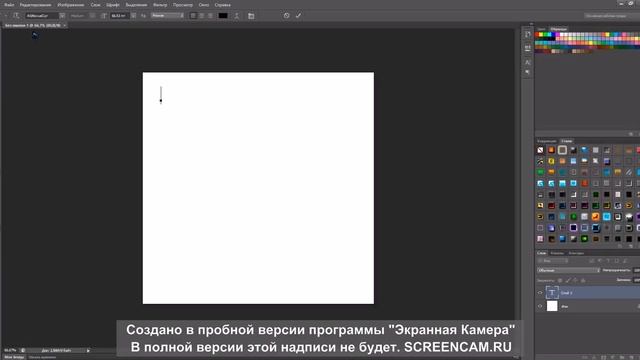Pick the red swatch in Swatches panel
Image resolution: width=640 pixels, height=360 pixels.
click(538, 35)
